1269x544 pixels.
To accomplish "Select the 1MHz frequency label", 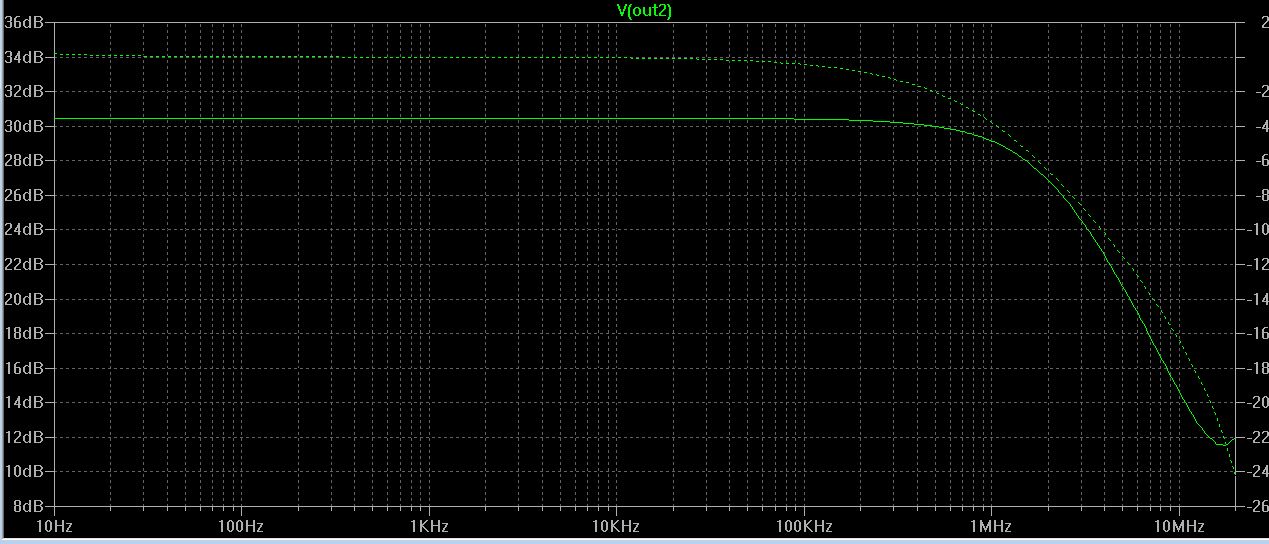I will pos(990,526).
